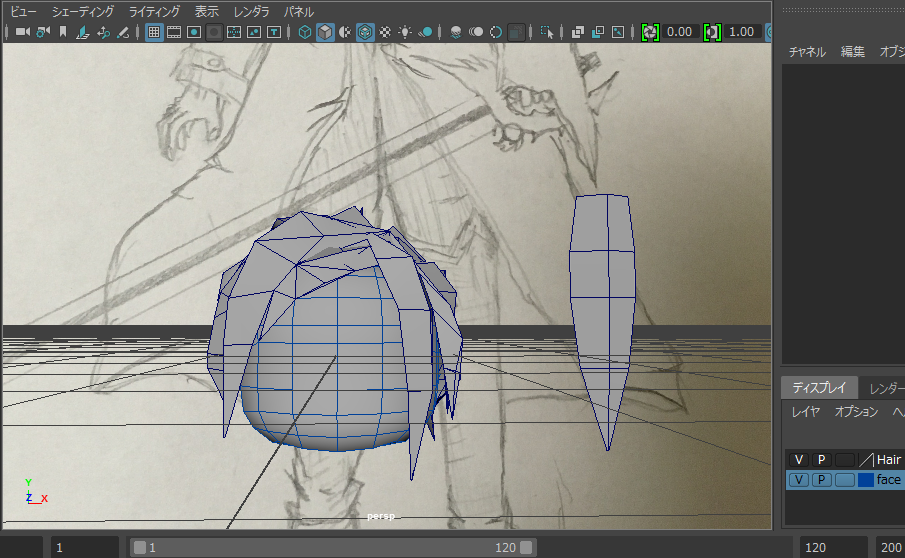Click the Hair layer color swatch

click(866, 460)
